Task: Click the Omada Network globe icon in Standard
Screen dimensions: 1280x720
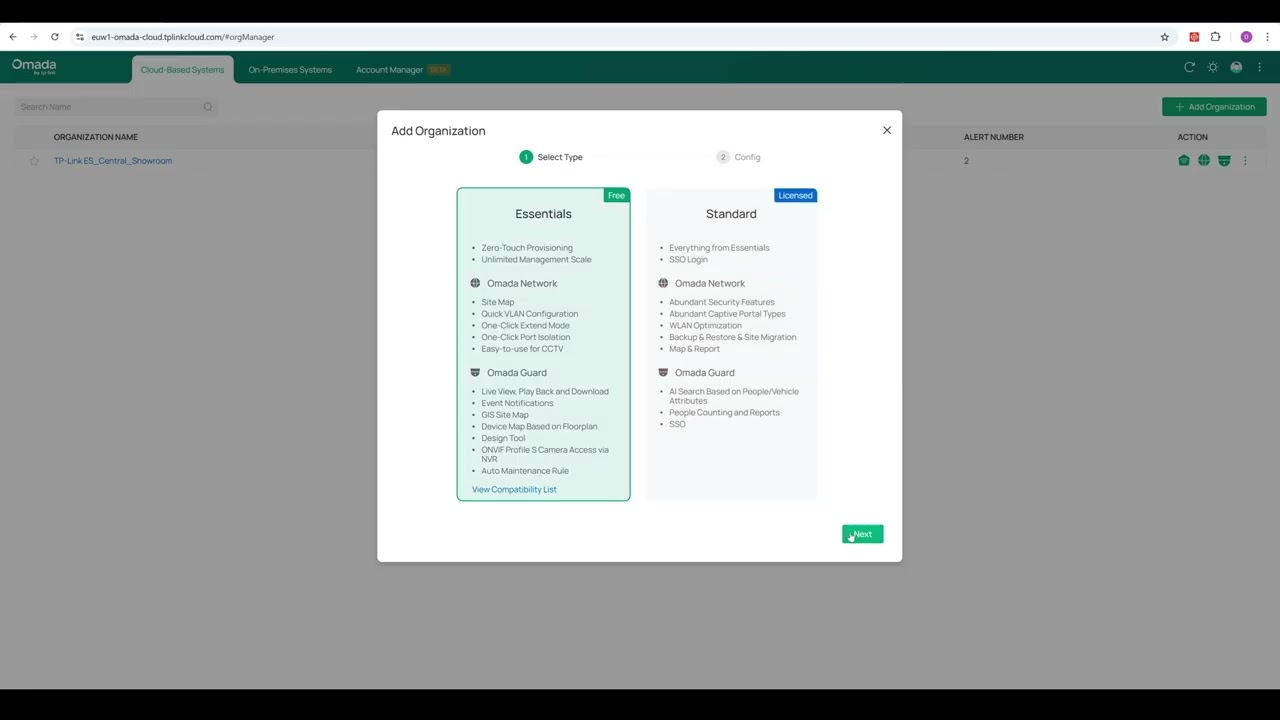Action: click(x=663, y=283)
